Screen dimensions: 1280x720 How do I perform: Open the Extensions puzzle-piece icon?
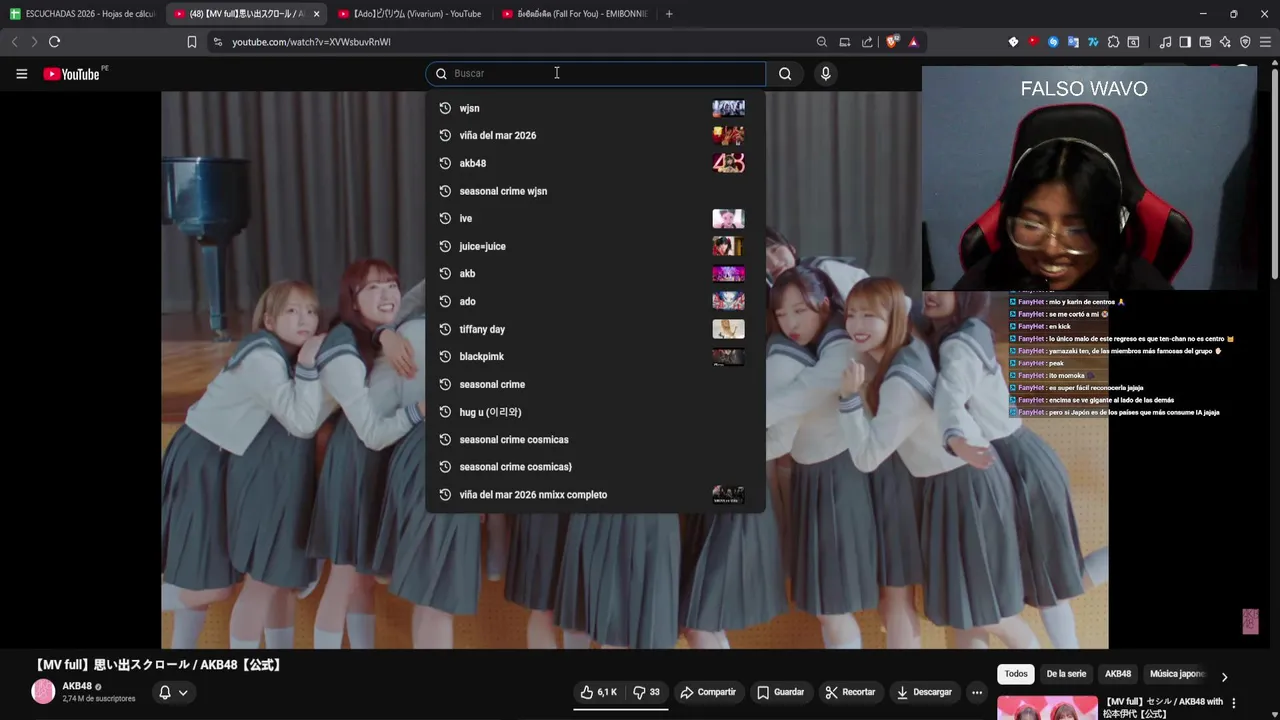[1113, 42]
